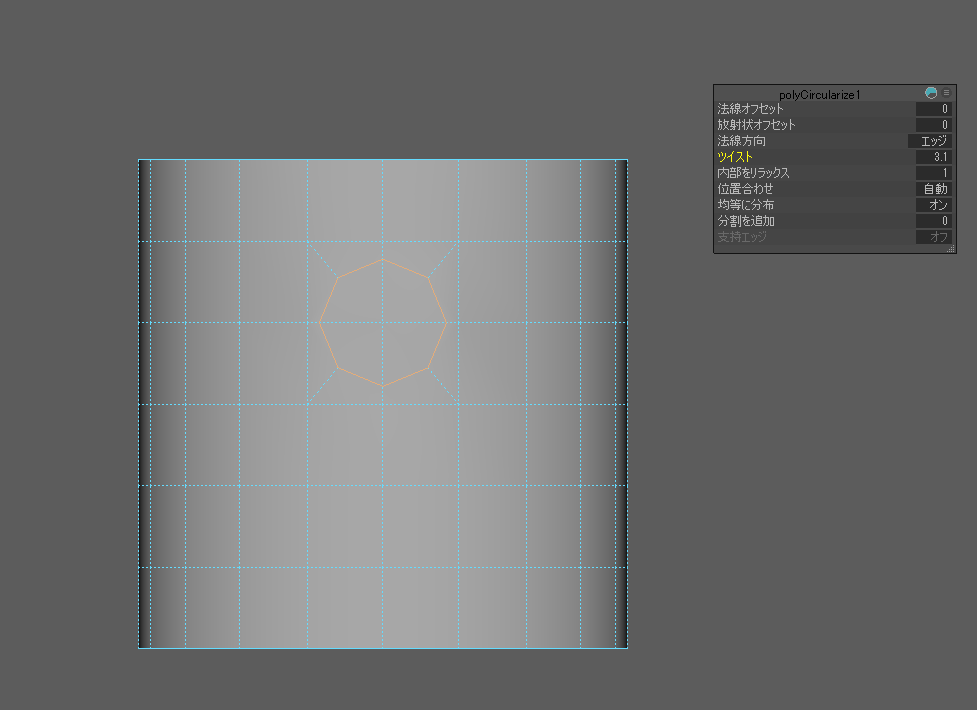Screen dimensions: 977x710
Task: Click the 分割を追加 value field
Action: click(x=933, y=221)
